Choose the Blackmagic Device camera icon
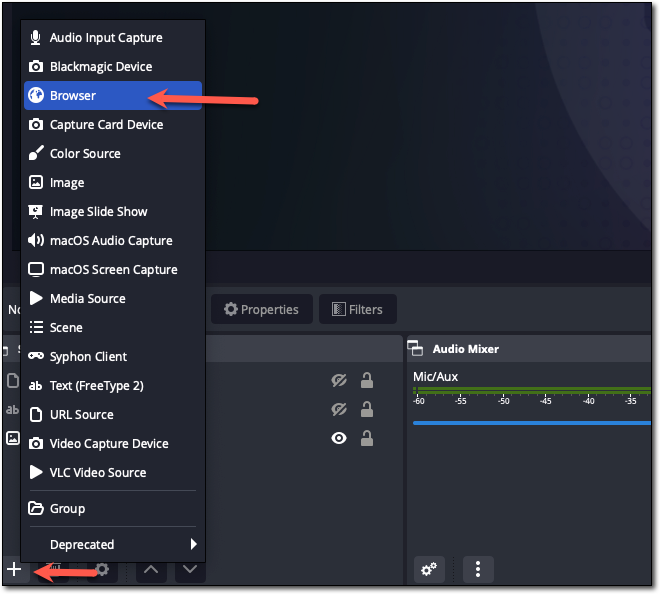This screenshot has height=594, width=660. coord(36,67)
